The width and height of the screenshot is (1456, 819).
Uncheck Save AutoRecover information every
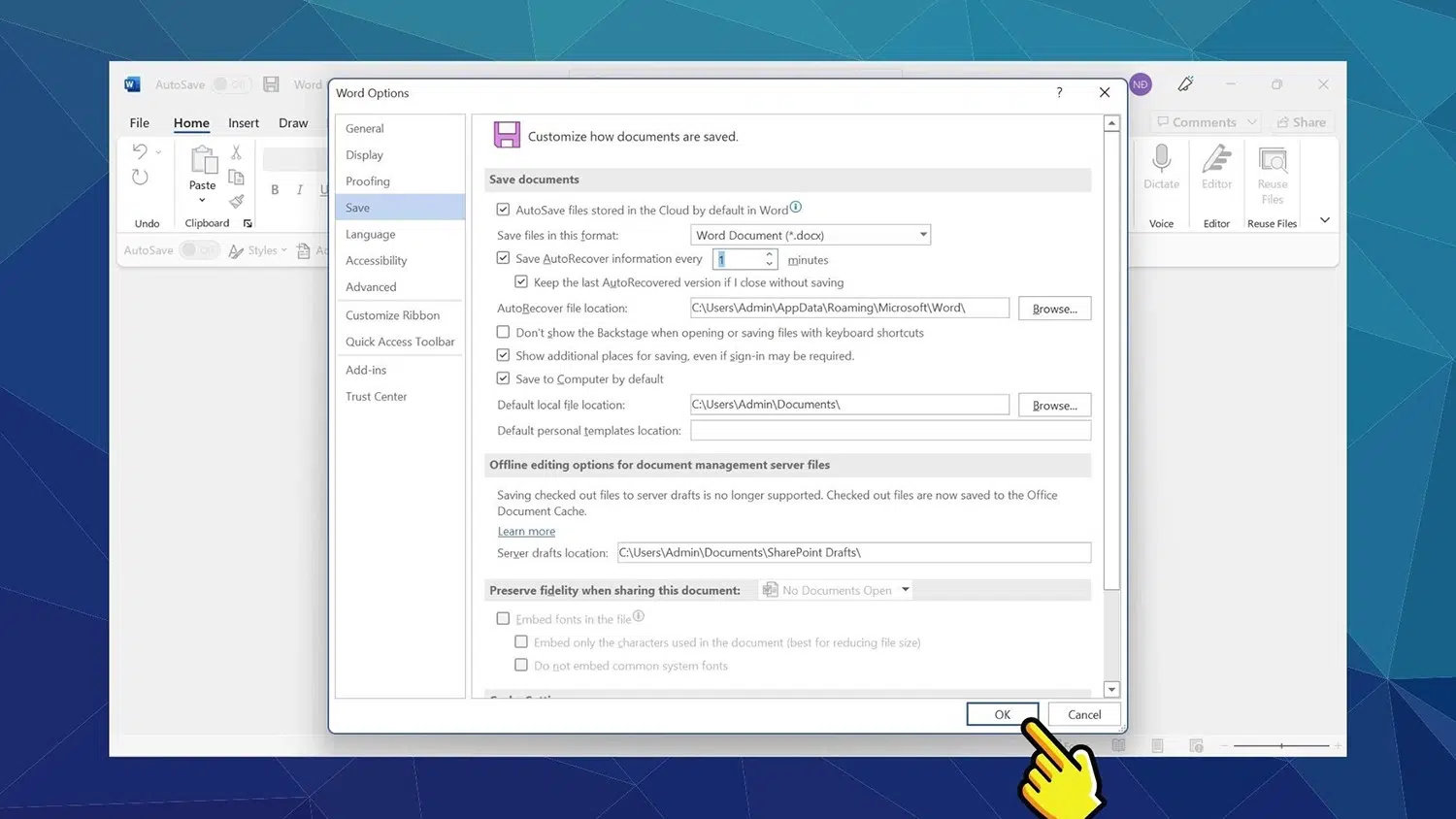503,258
